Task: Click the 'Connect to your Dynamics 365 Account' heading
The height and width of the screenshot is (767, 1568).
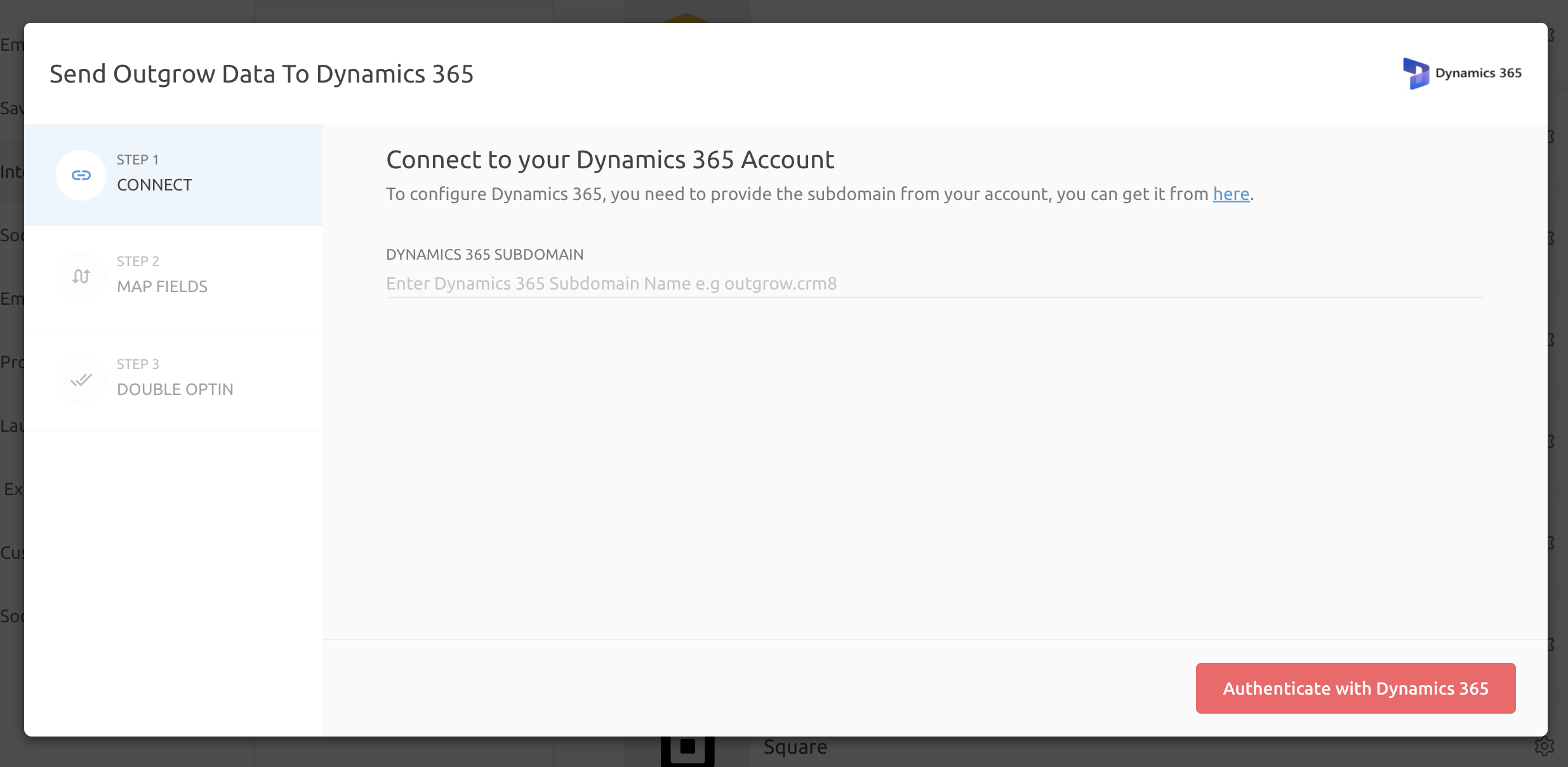Action: 610,159
